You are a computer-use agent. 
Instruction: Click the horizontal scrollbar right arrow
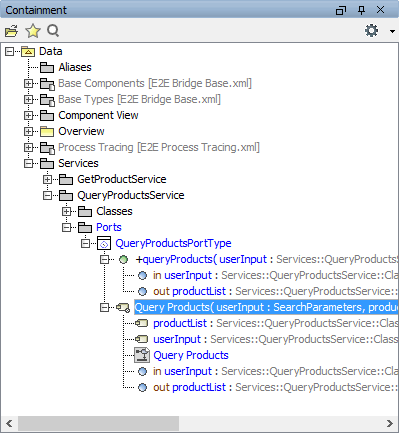(x=390, y=424)
